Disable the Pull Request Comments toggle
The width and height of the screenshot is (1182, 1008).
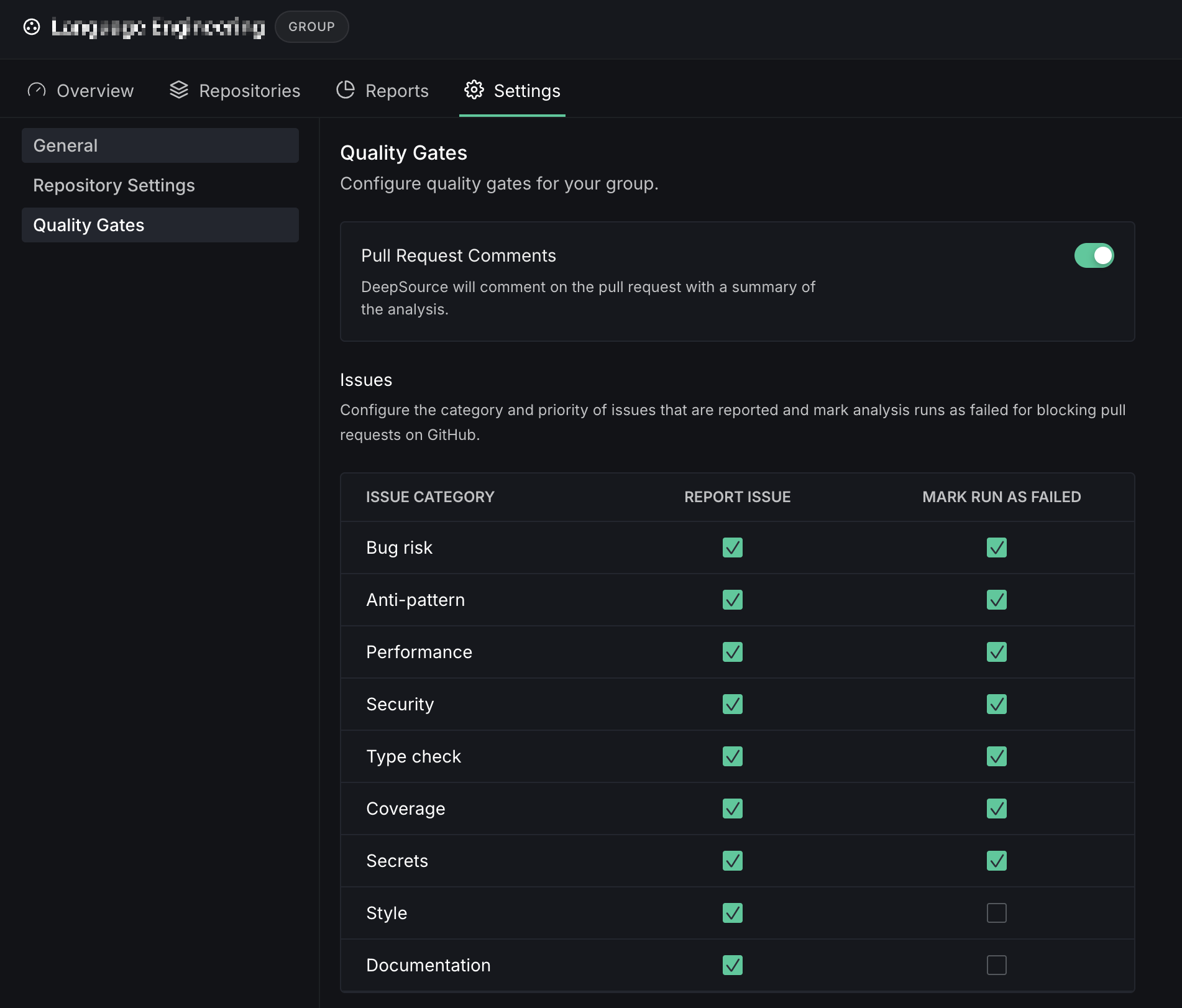coord(1094,255)
